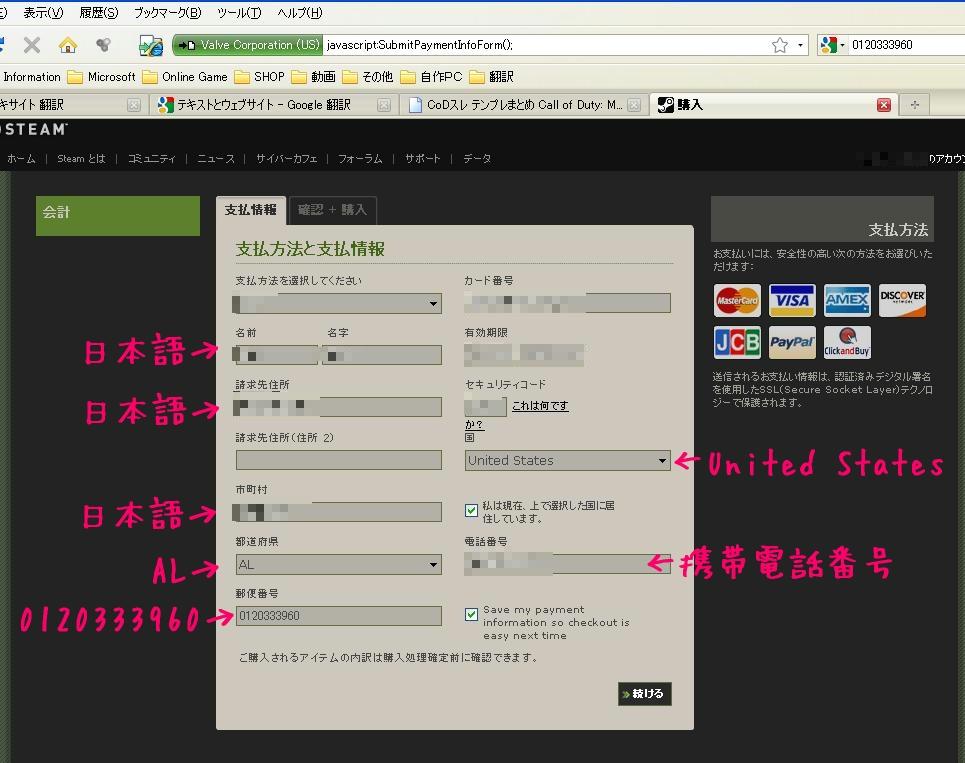Select the AMEX payment logo
The height and width of the screenshot is (763, 965).
(847, 300)
